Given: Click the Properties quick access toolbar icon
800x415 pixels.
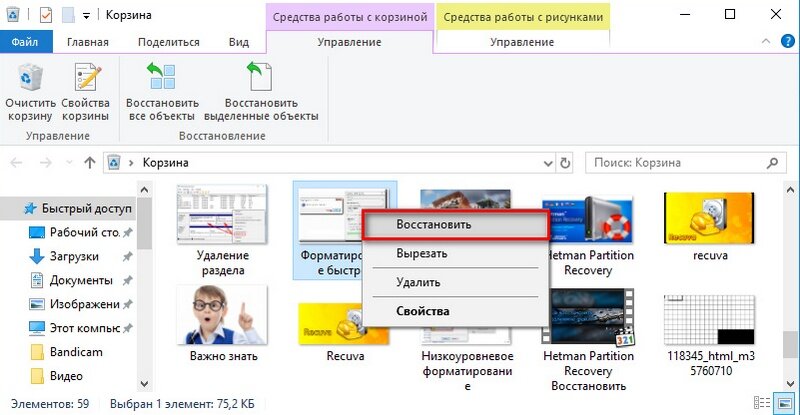Looking at the screenshot, I should 45,15.
